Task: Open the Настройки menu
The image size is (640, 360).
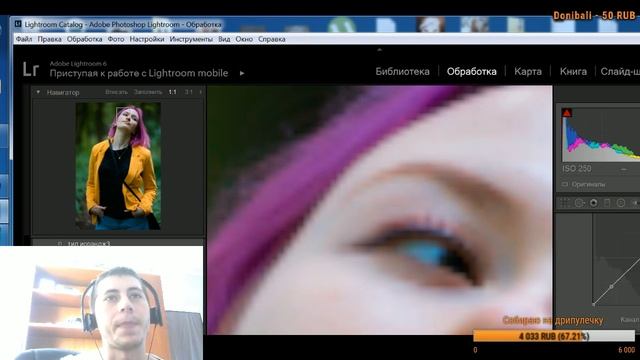Action: coord(147,39)
